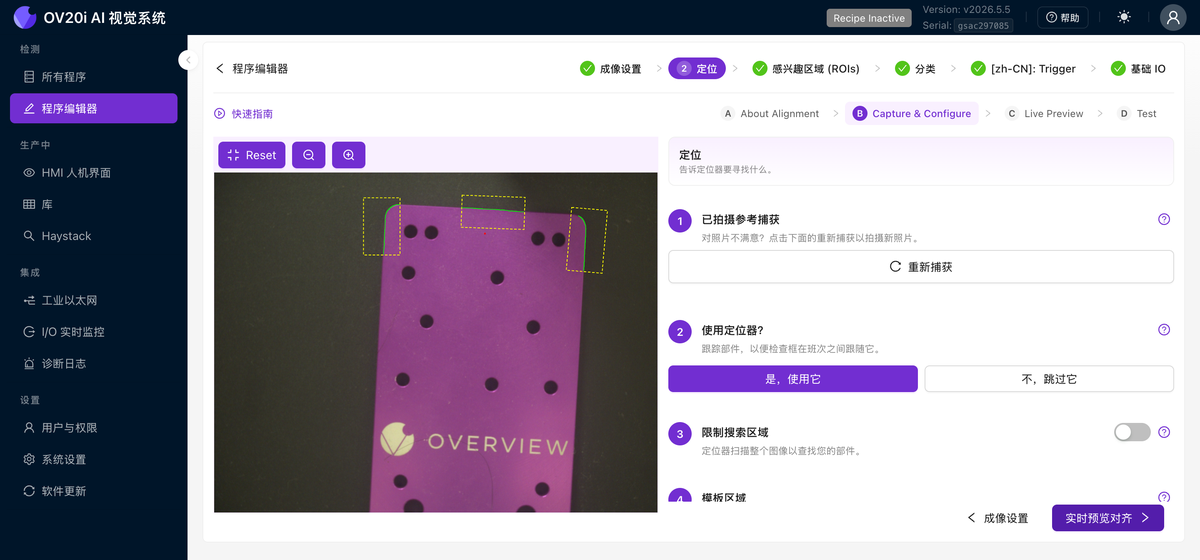Click the green check icon of 成像设置
1200x560 pixels.
click(587, 69)
